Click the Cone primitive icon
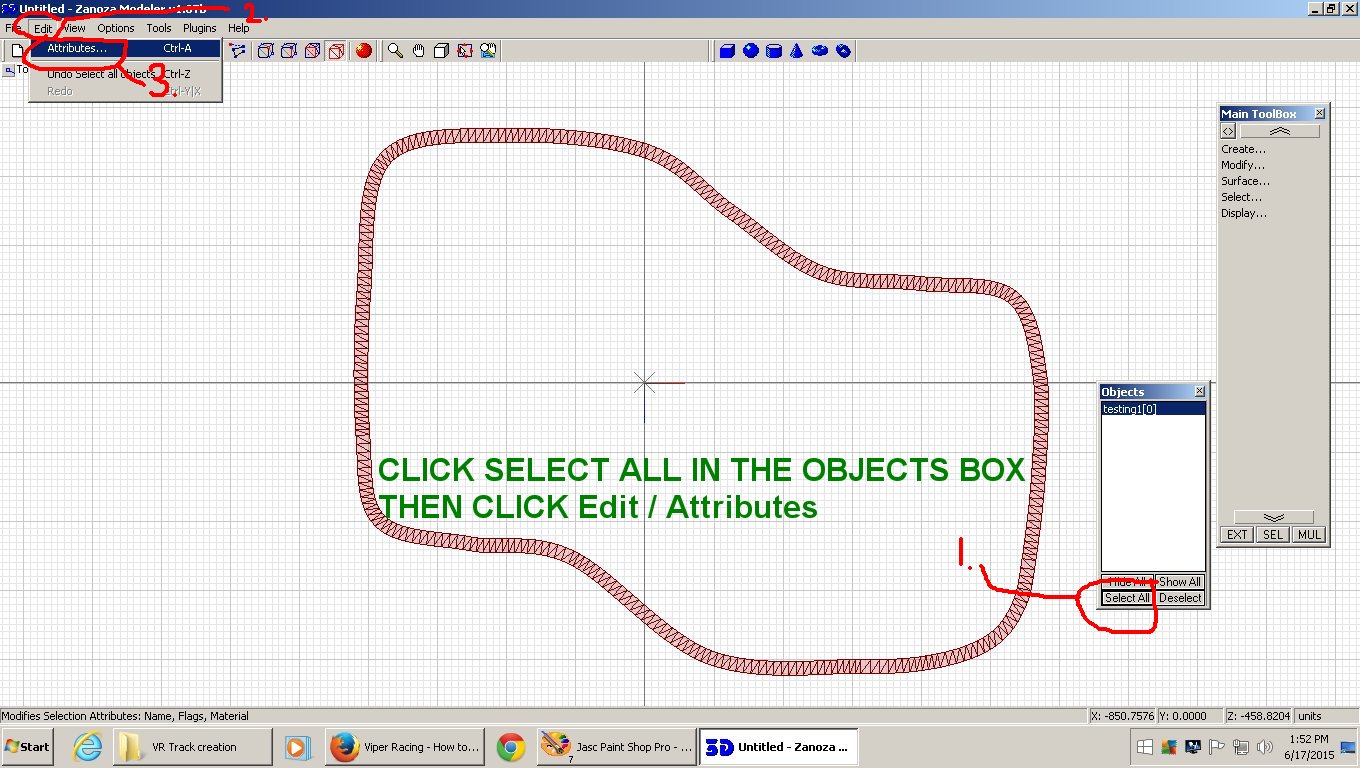 (x=797, y=50)
